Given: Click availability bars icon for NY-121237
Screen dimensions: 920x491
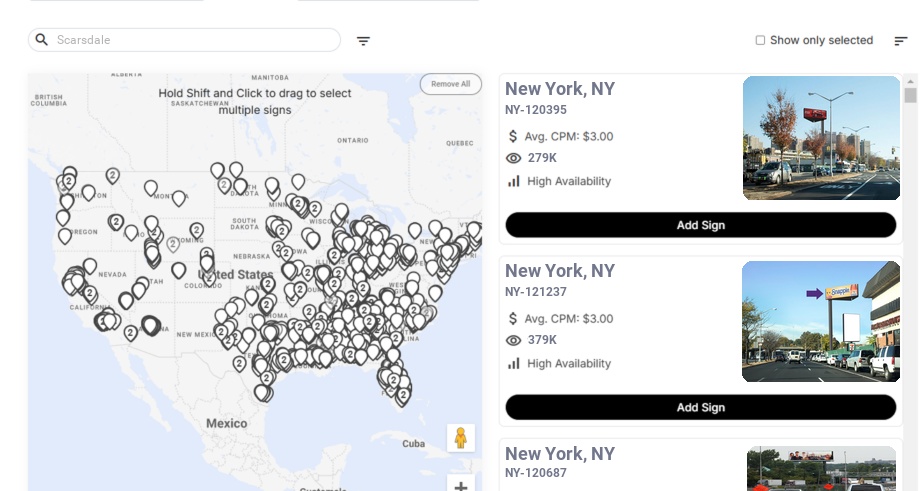Looking at the screenshot, I should click(514, 363).
